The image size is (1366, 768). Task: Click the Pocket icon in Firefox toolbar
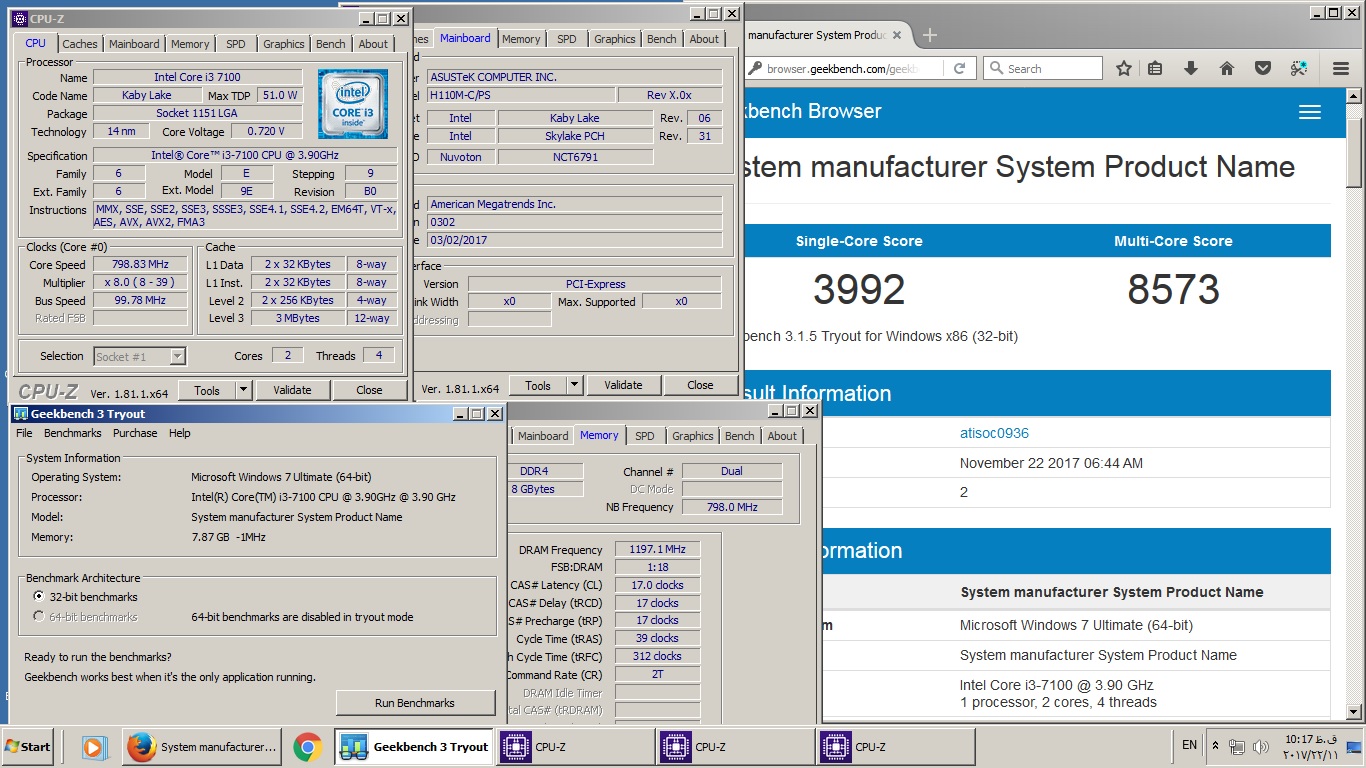pos(1263,69)
